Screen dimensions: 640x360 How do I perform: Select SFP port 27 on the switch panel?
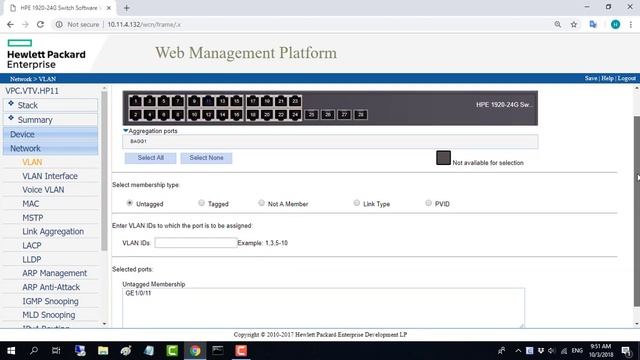pos(344,115)
